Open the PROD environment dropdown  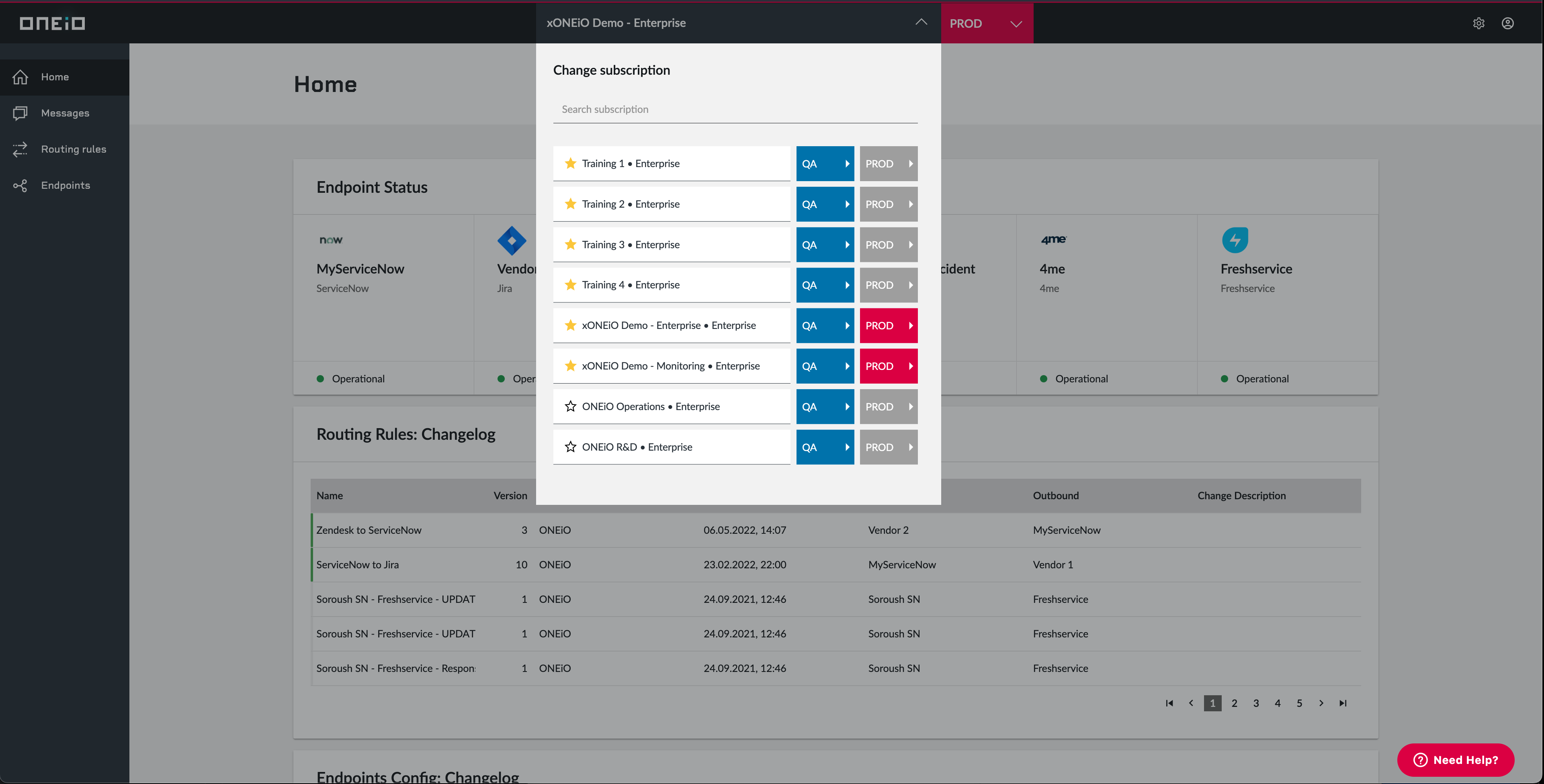(x=987, y=23)
